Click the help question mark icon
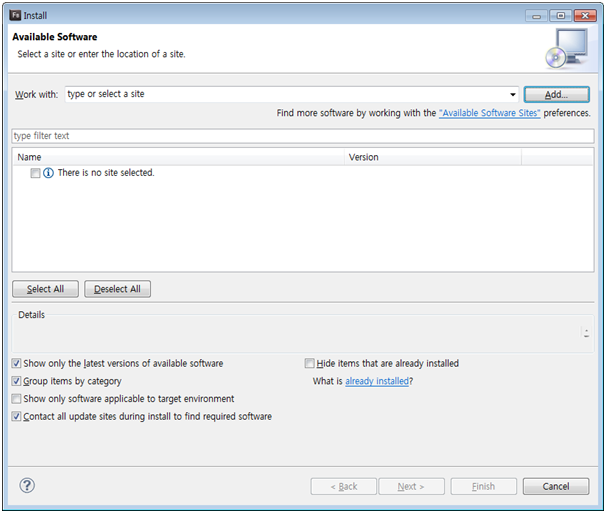This screenshot has width=606, height=513. coord(27,485)
